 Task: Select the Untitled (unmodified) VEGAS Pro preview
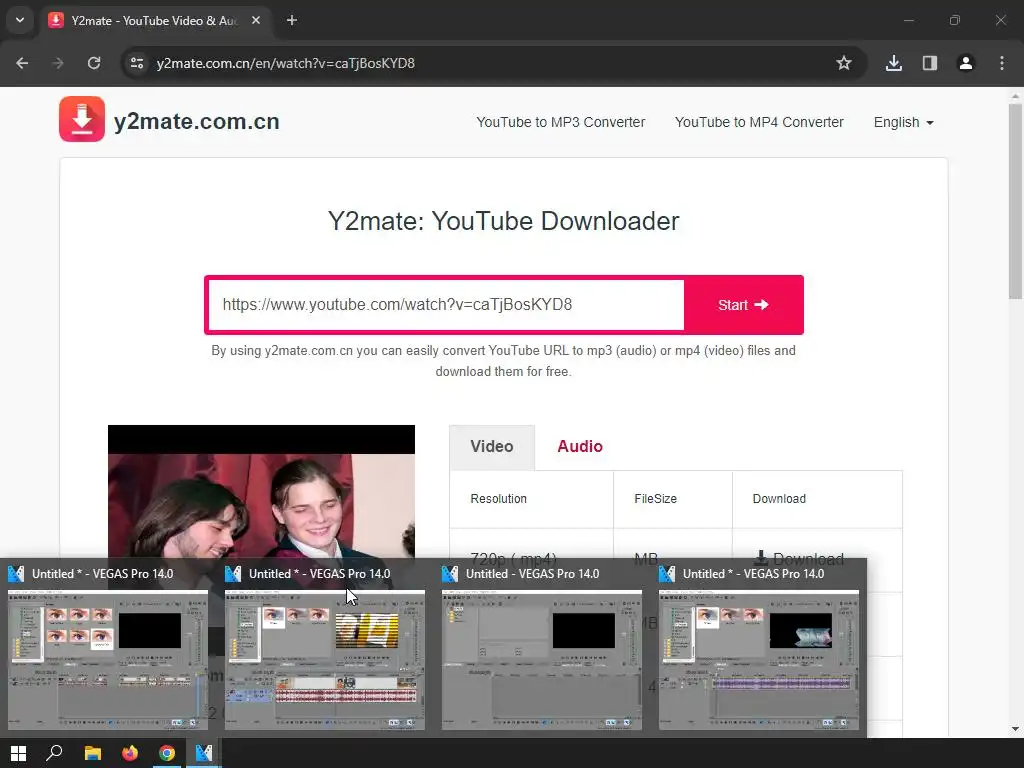pos(541,660)
